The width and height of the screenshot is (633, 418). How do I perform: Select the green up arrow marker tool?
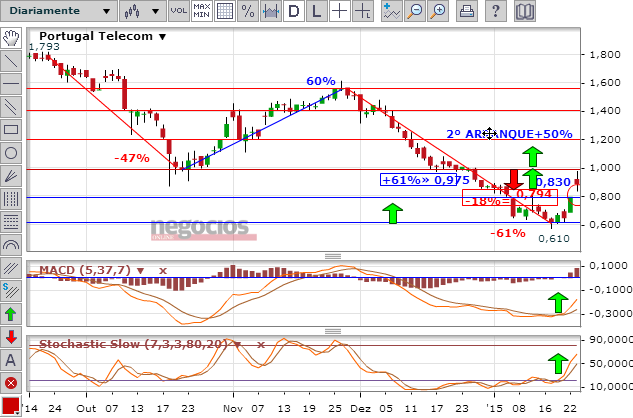pyautogui.click(x=11, y=314)
